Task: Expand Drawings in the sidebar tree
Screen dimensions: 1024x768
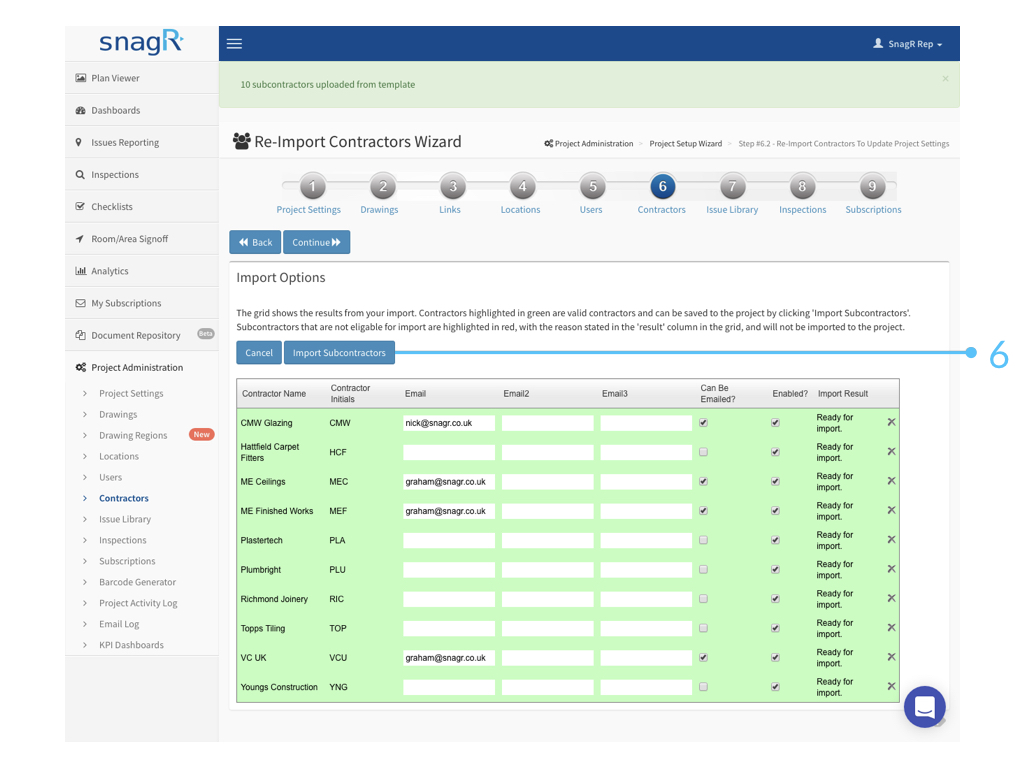Action: pyautogui.click(x=85, y=414)
